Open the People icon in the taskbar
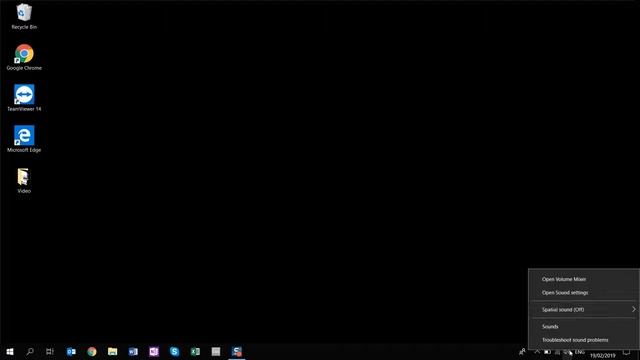Image resolution: width=640 pixels, height=360 pixels. (522, 351)
